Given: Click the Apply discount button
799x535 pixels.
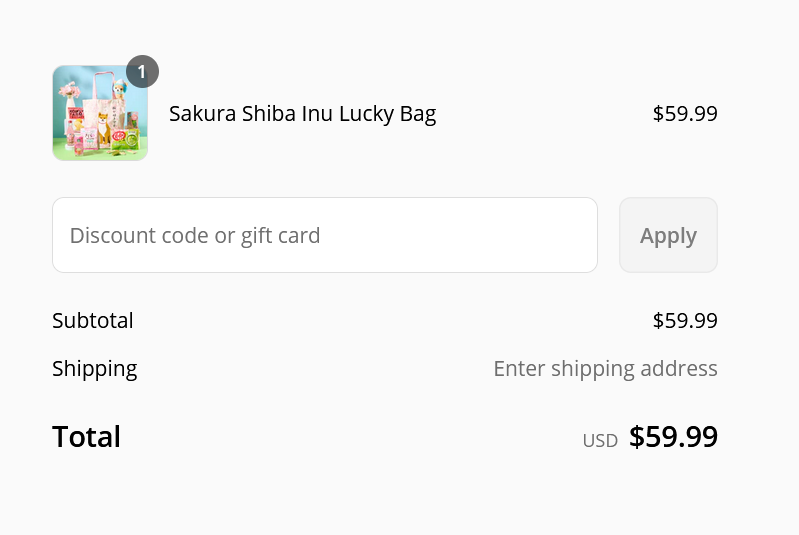Looking at the screenshot, I should pos(668,235).
